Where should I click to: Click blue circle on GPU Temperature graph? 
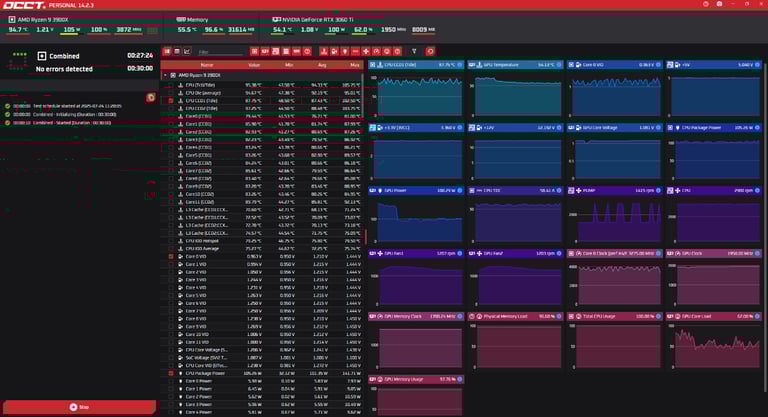coord(559,65)
